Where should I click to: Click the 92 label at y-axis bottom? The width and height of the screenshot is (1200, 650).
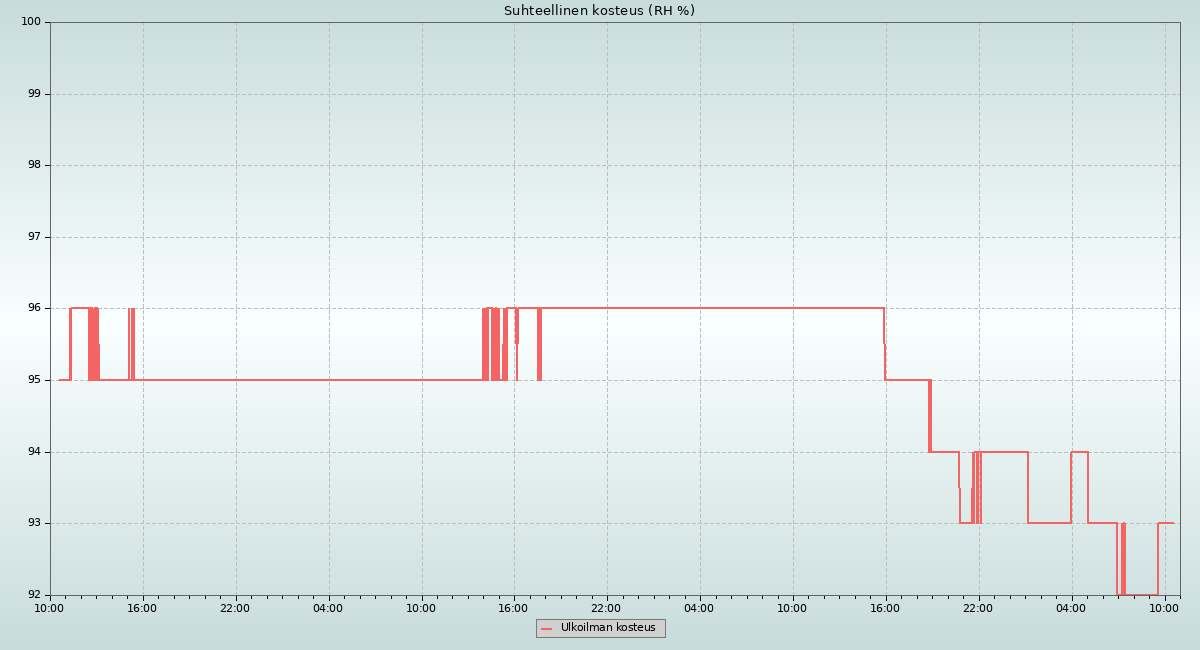34,595
